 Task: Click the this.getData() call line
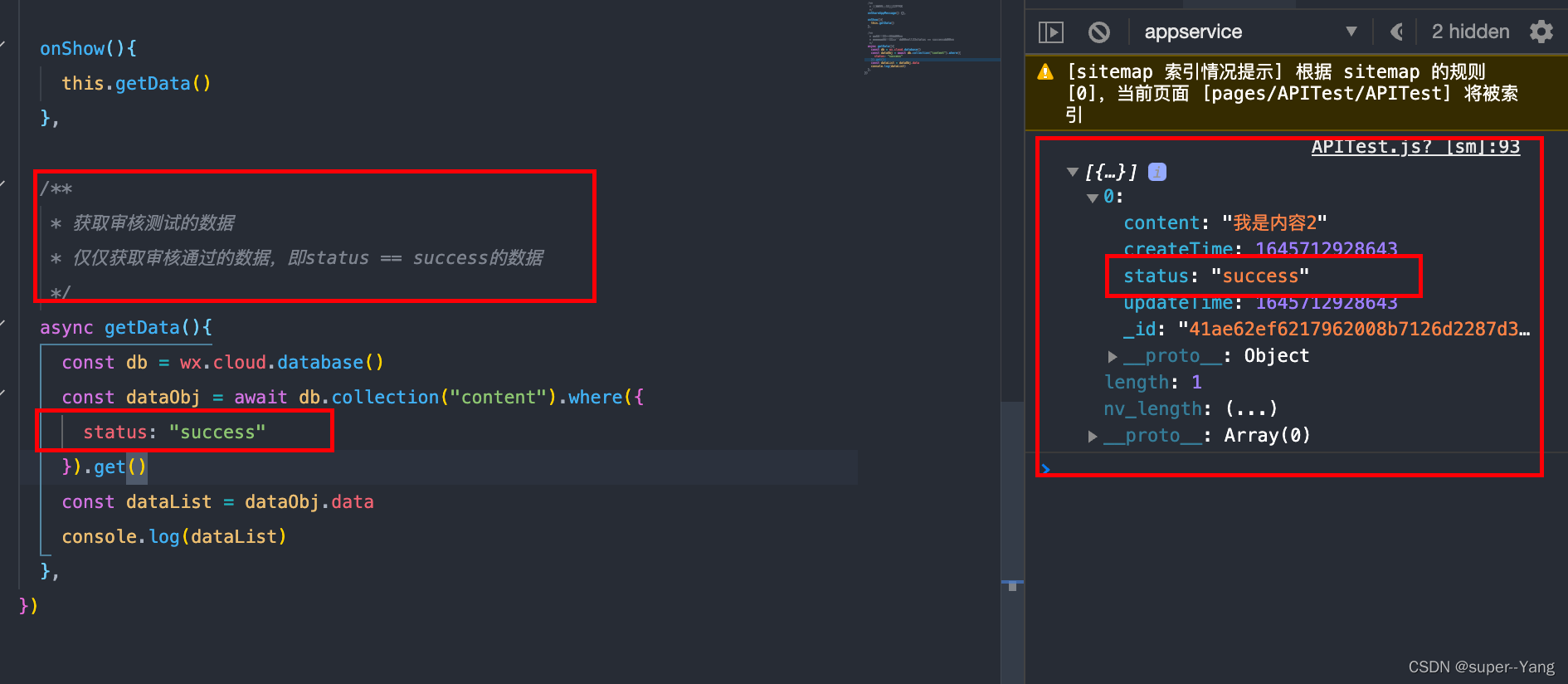click(136, 83)
